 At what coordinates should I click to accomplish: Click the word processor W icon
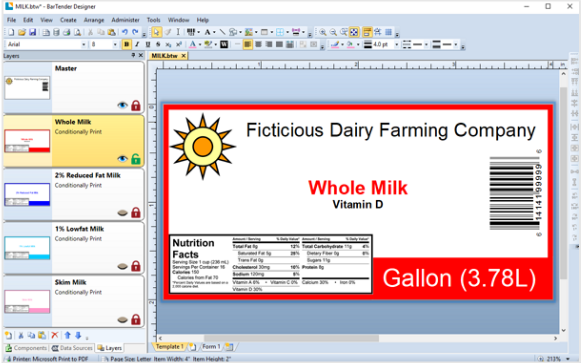224,45
